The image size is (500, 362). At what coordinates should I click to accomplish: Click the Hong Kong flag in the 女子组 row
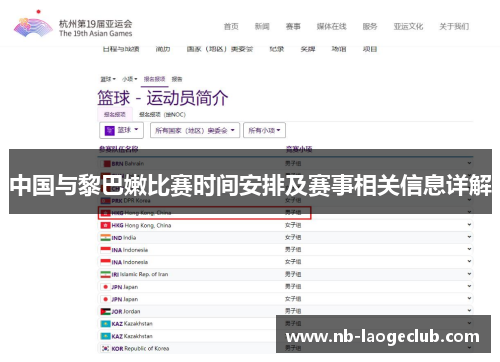tap(105, 225)
